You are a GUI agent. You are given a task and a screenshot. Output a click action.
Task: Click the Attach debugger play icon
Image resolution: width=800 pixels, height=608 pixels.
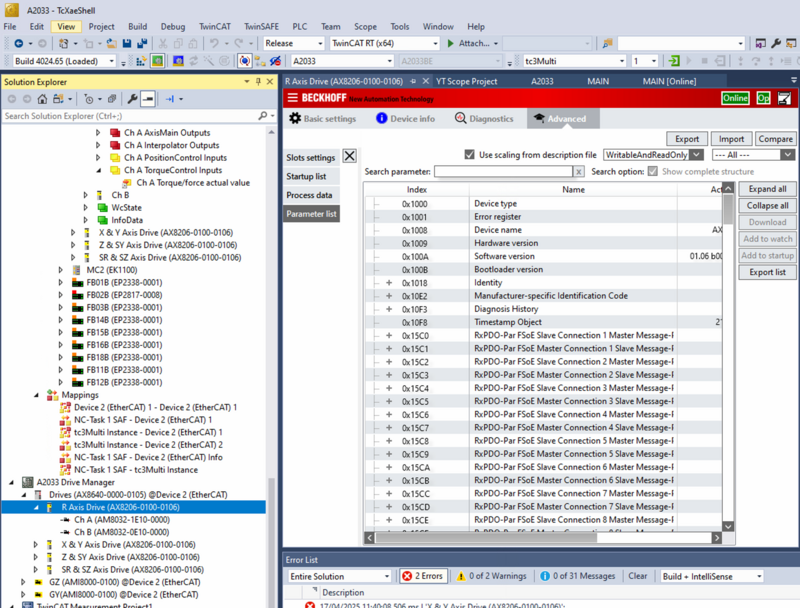[451, 44]
